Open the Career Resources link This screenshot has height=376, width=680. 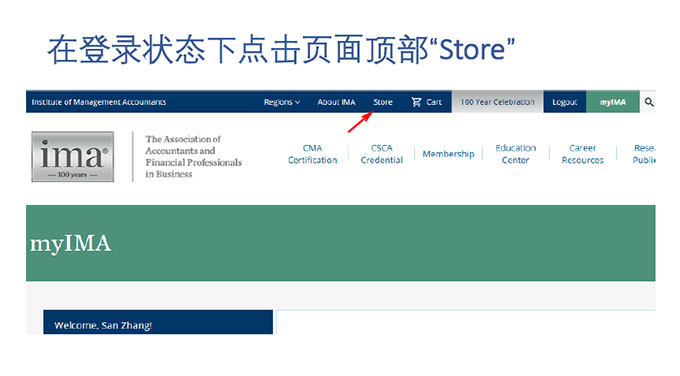(x=582, y=154)
